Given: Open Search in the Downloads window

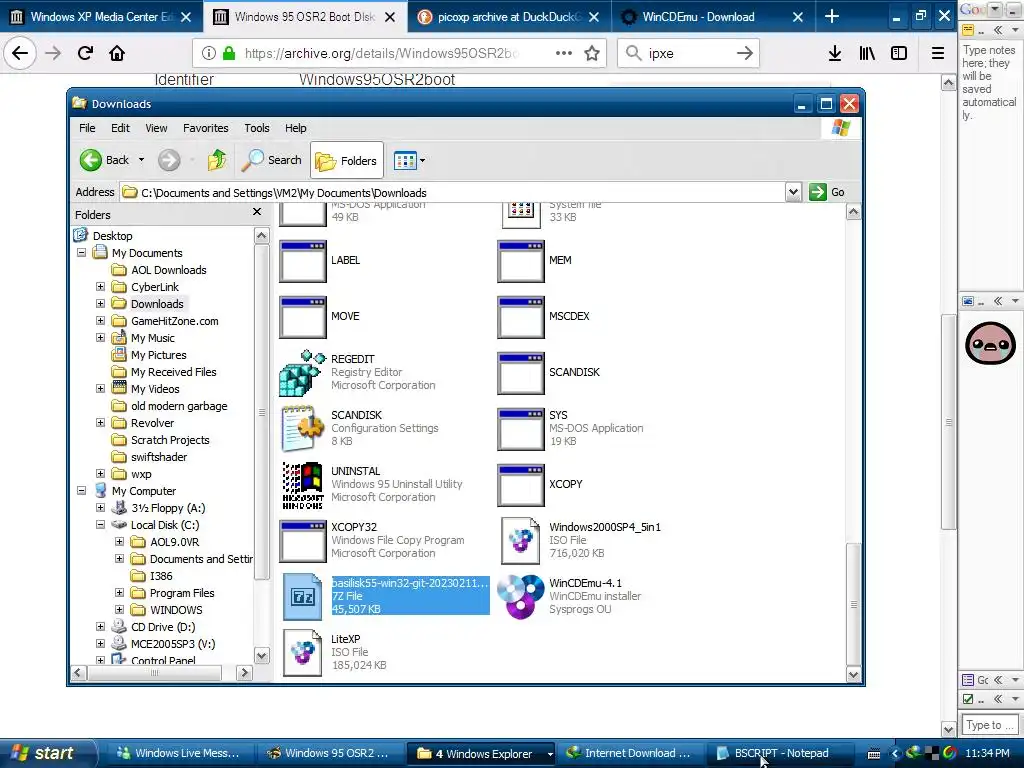Looking at the screenshot, I should 272,160.
